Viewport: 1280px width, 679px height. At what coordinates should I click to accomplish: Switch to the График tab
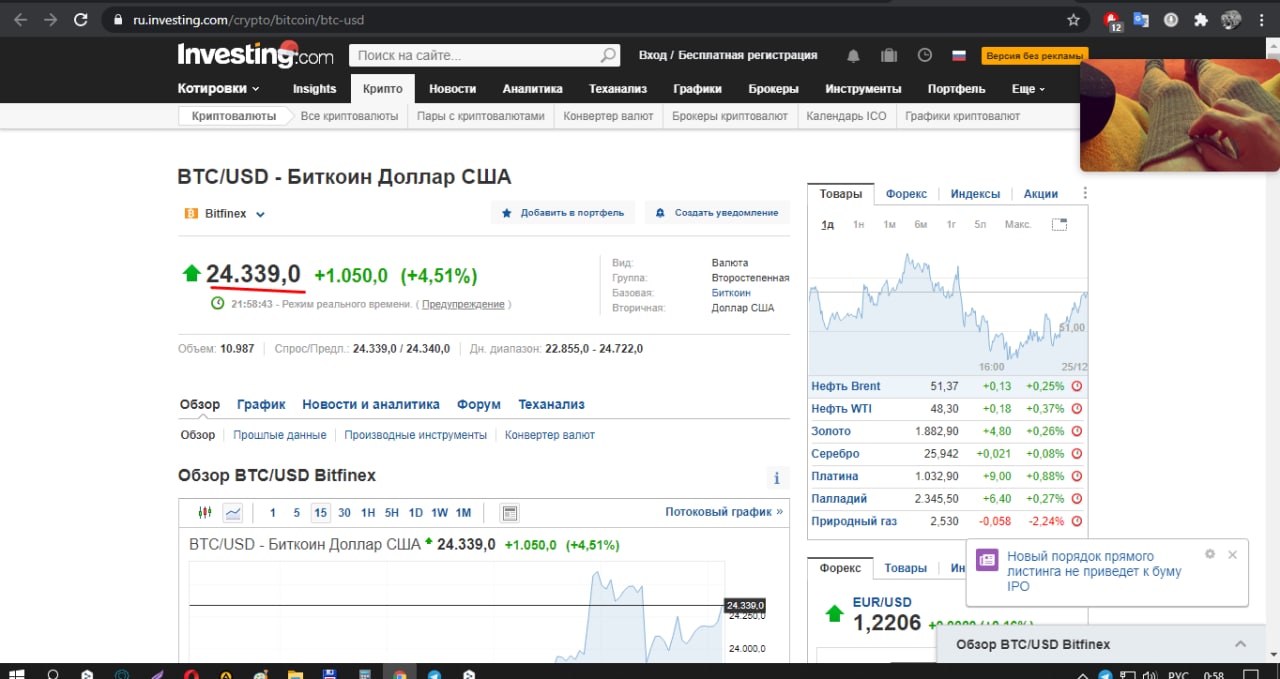(261, 404)
